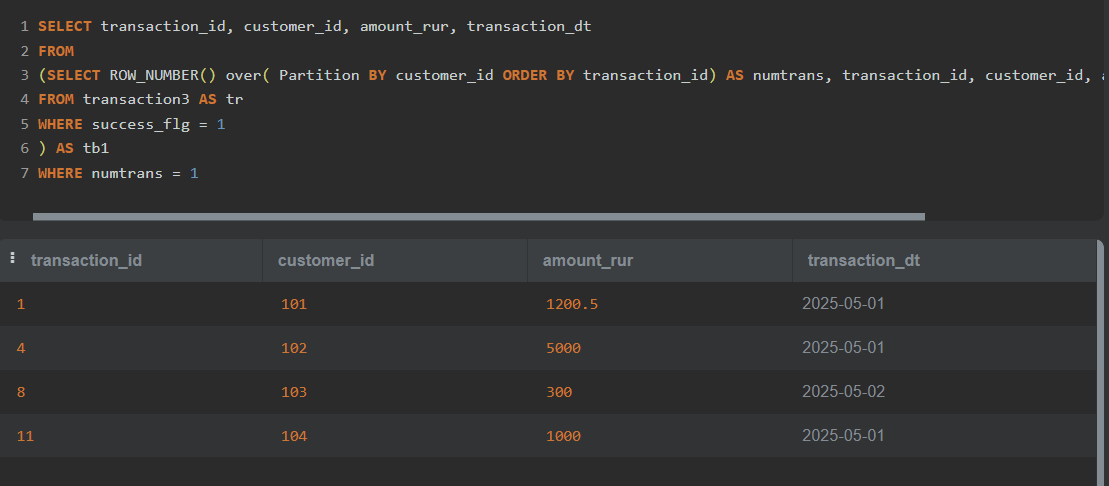Place cursor on transaction3 in line 4
The image size is (1109, 486).
tap(136, 100)
